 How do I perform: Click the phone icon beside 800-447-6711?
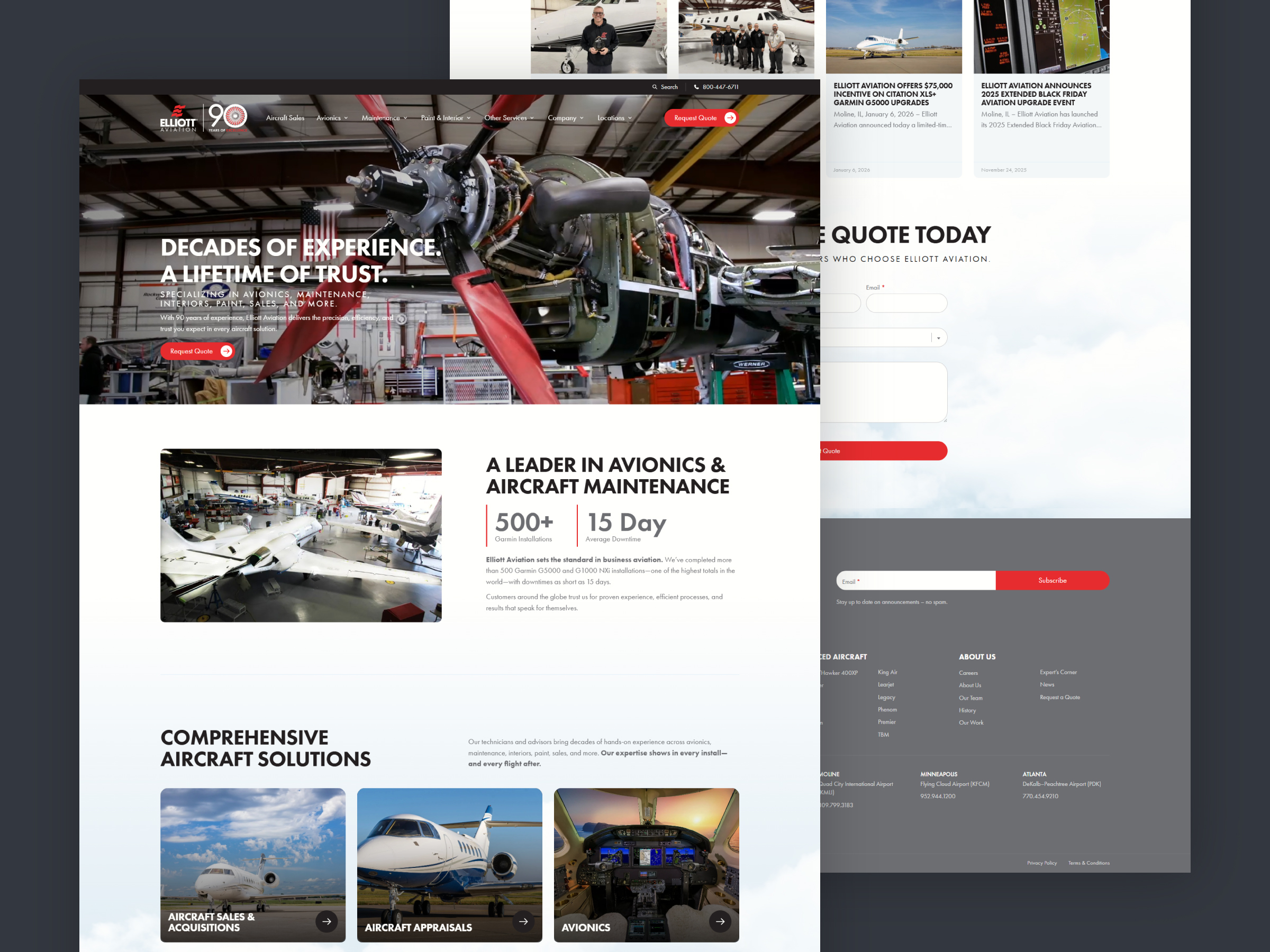696,87
